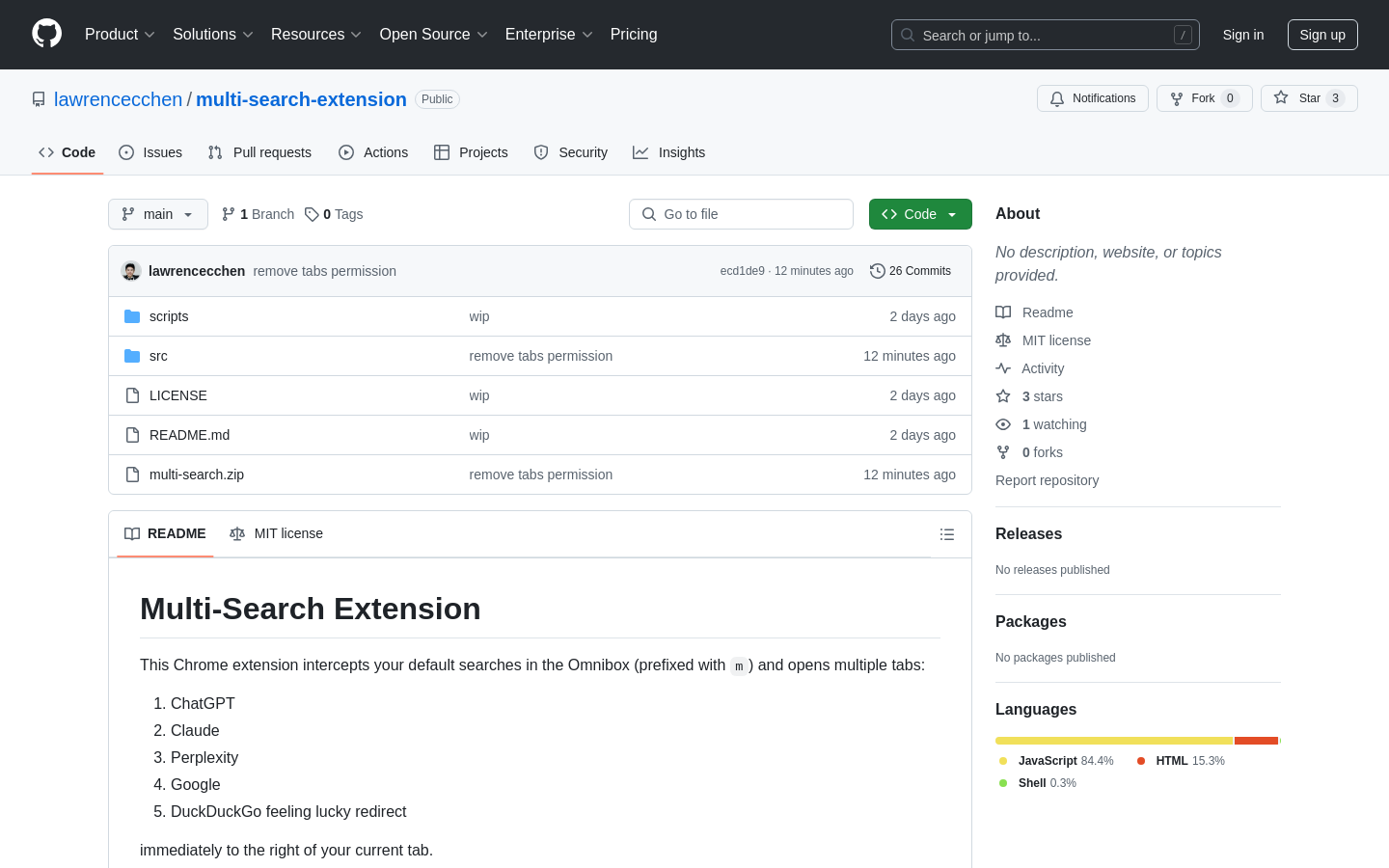Click lawrencecchen avatar in commit row
The height and width of the screenshot is (868, 1389).
[131, 271]
